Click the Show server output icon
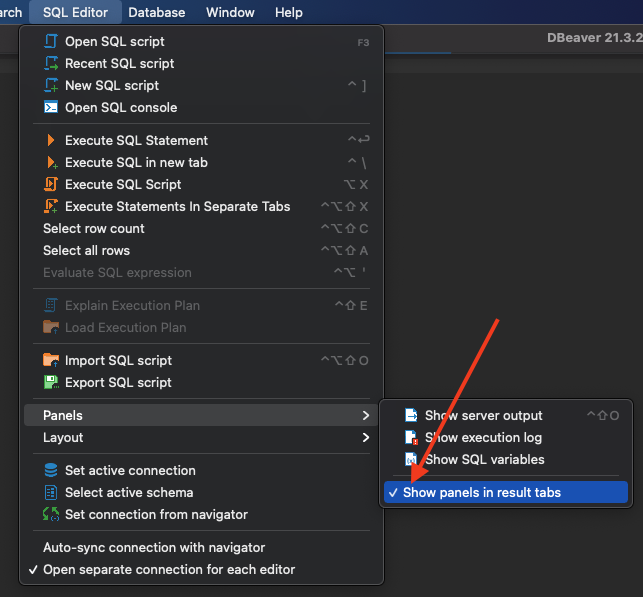This screenshot has height=597, width=643. click(411, 415)
